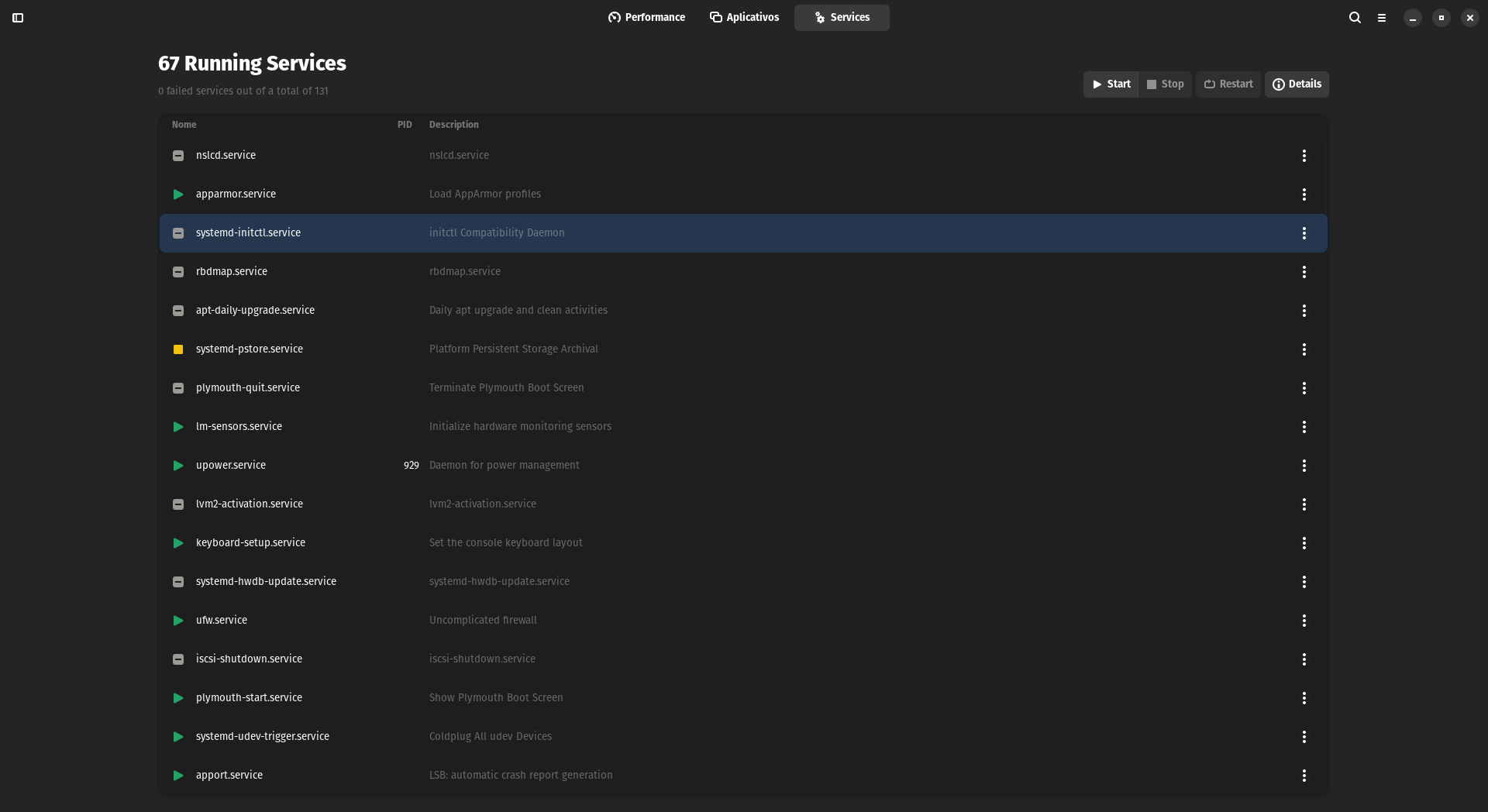
Task: Switch to the Aplicativos tab
Action: pyautogui.click(x=745, y=17)
